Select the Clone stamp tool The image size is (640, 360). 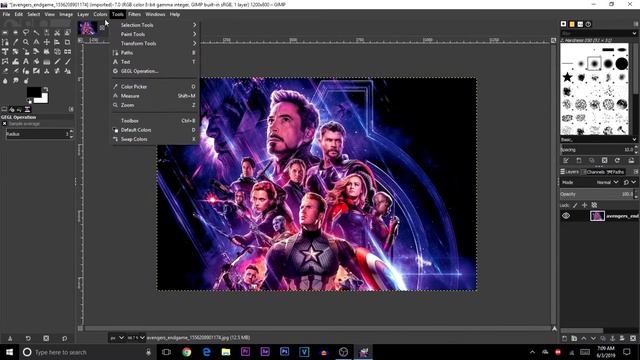tap(47, 71)
